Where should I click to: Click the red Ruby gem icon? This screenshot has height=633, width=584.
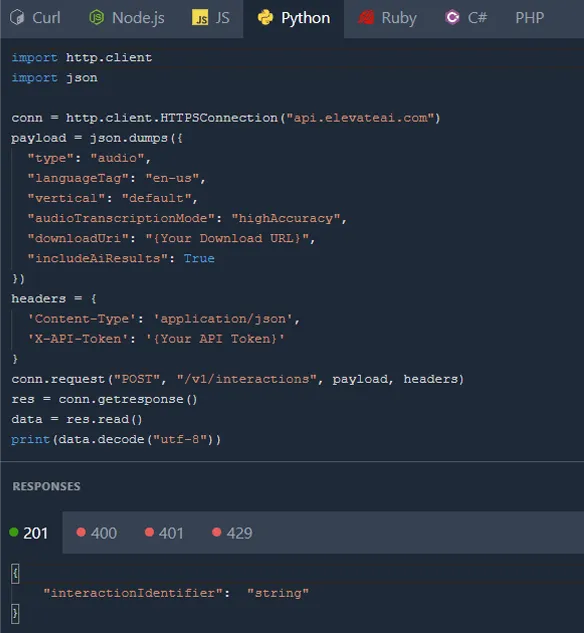click(366, 17)
